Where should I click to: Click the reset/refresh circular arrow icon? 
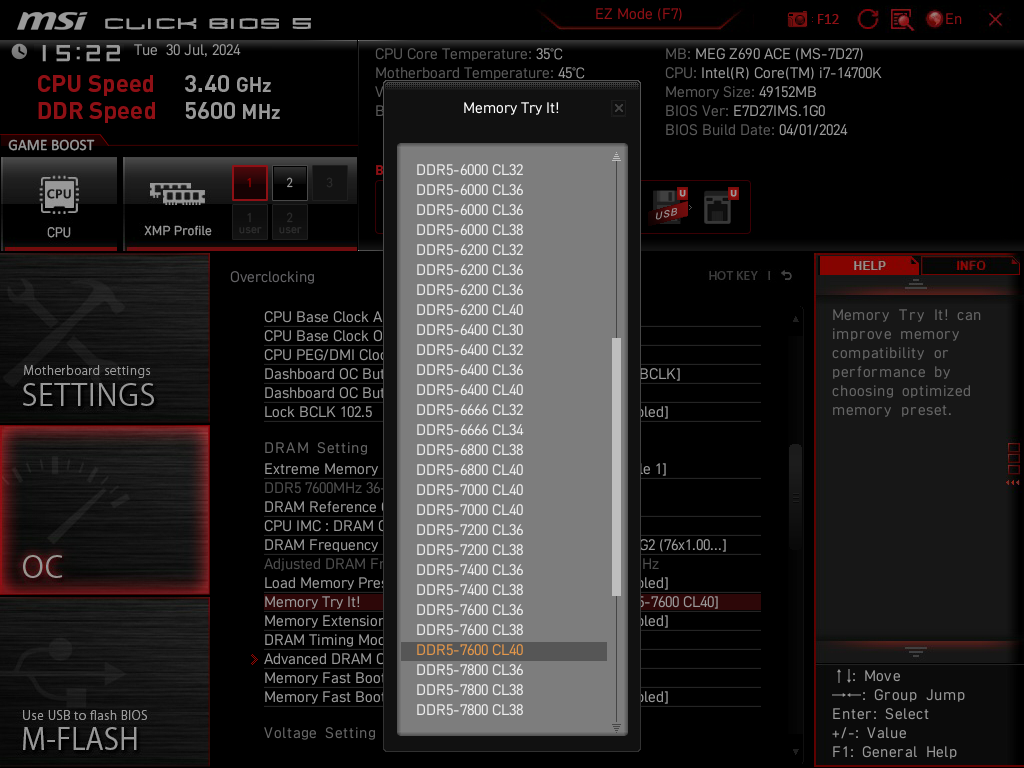tap(867, 19)
